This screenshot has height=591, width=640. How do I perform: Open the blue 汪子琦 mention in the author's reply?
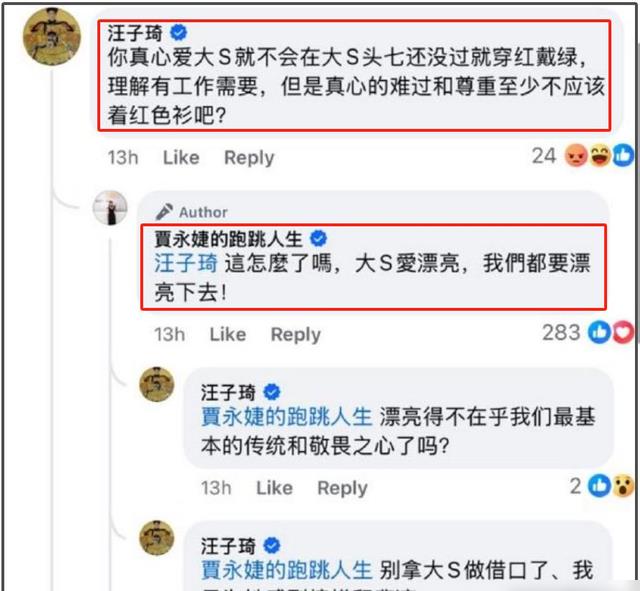click(x=186, y=263)
